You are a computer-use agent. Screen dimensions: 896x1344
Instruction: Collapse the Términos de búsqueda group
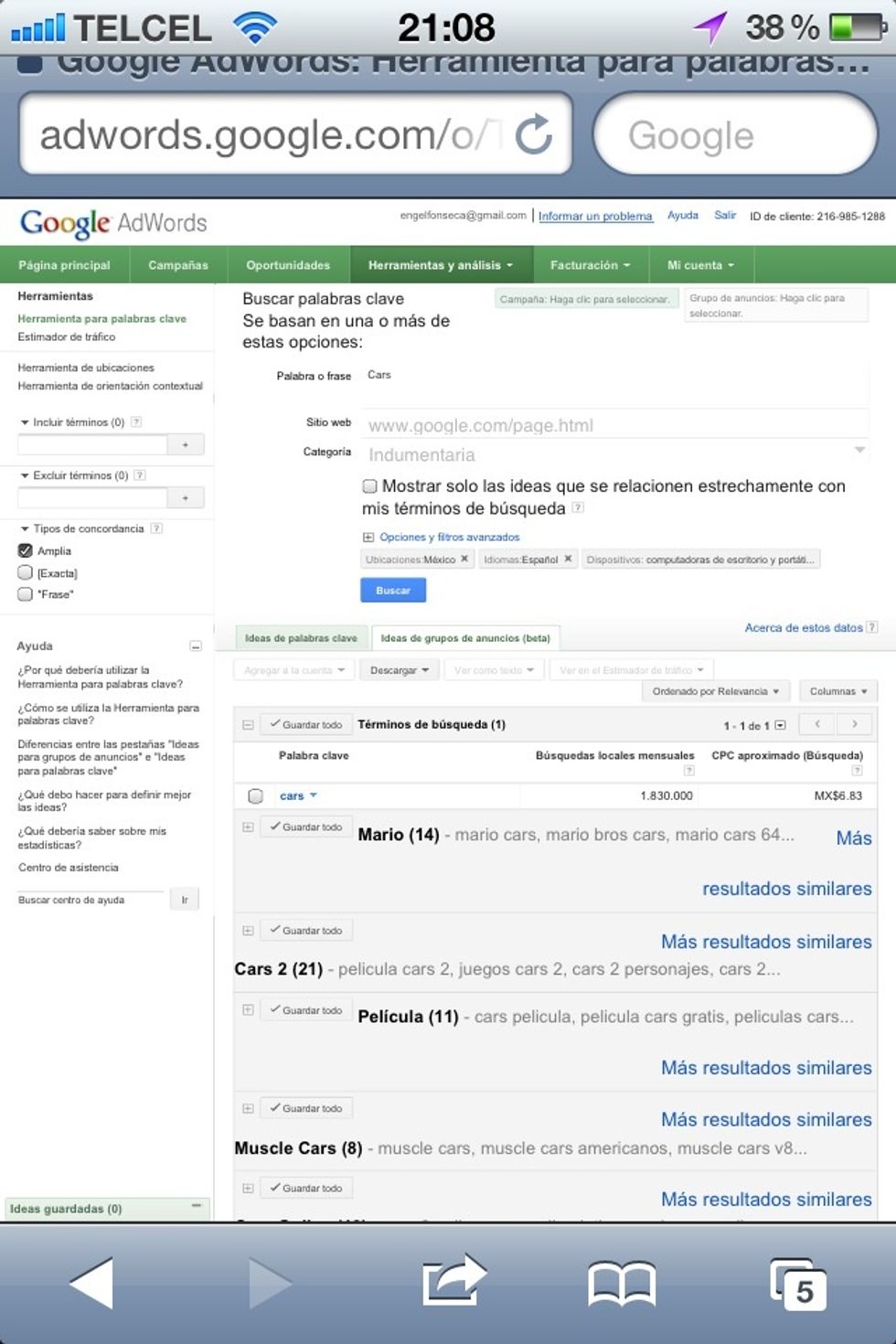248,725
